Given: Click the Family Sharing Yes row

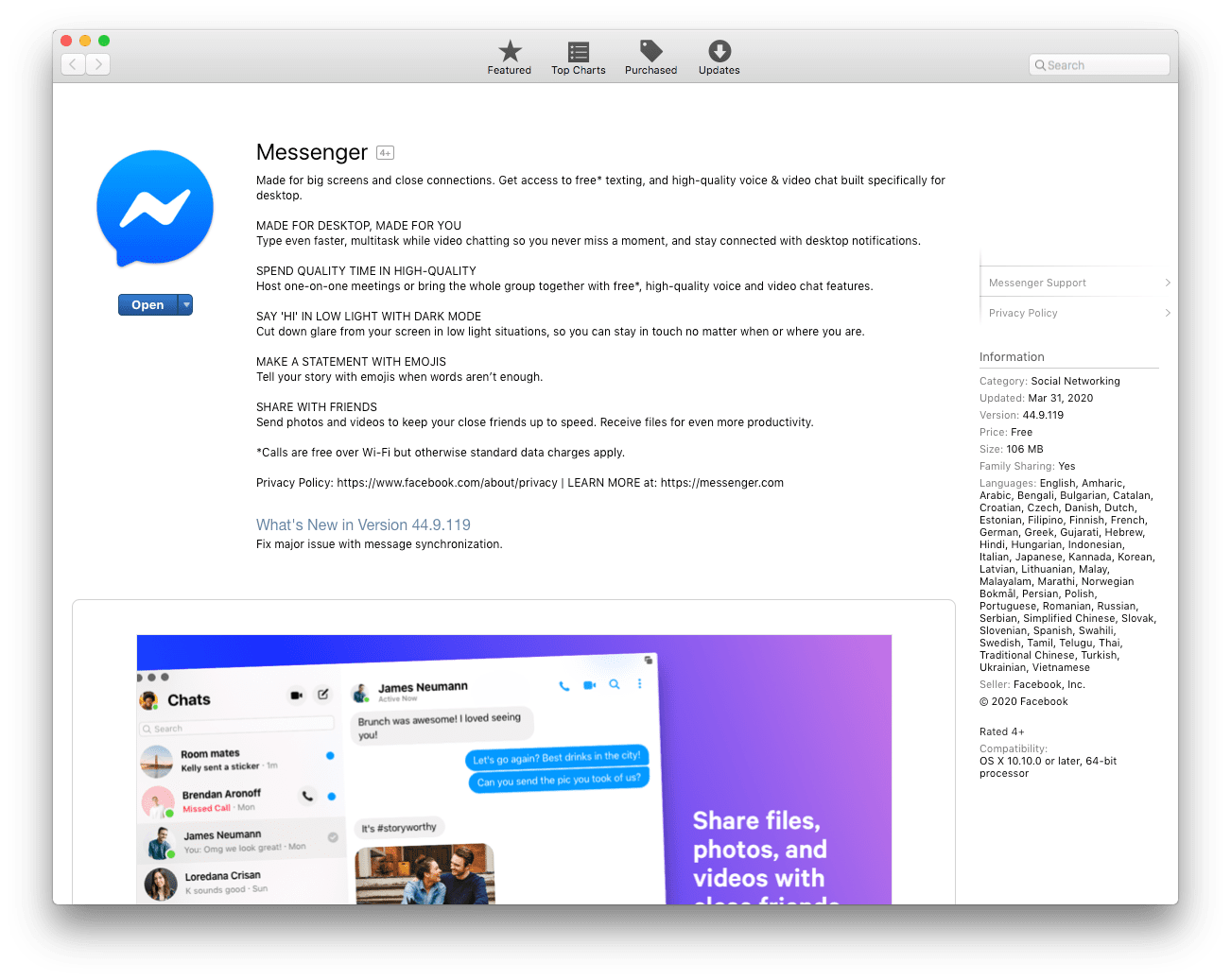Looking at the screenshot, I should tap(1028, 466).
